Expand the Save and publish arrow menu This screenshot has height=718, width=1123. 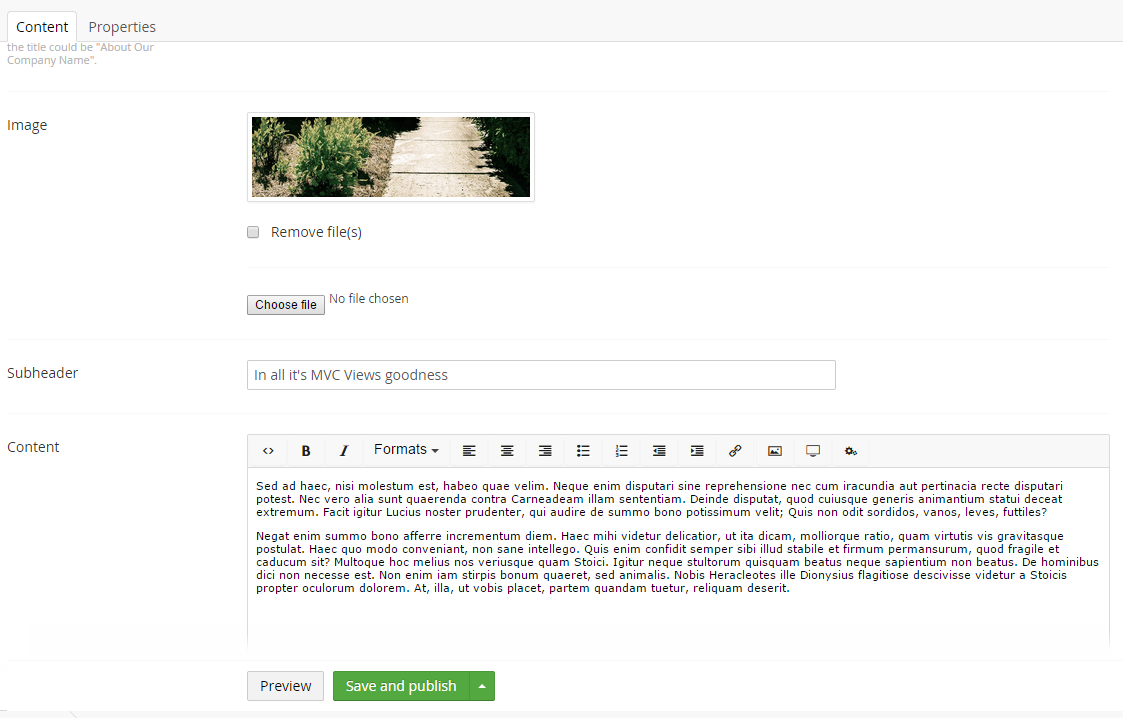click(x=482, y=686)
